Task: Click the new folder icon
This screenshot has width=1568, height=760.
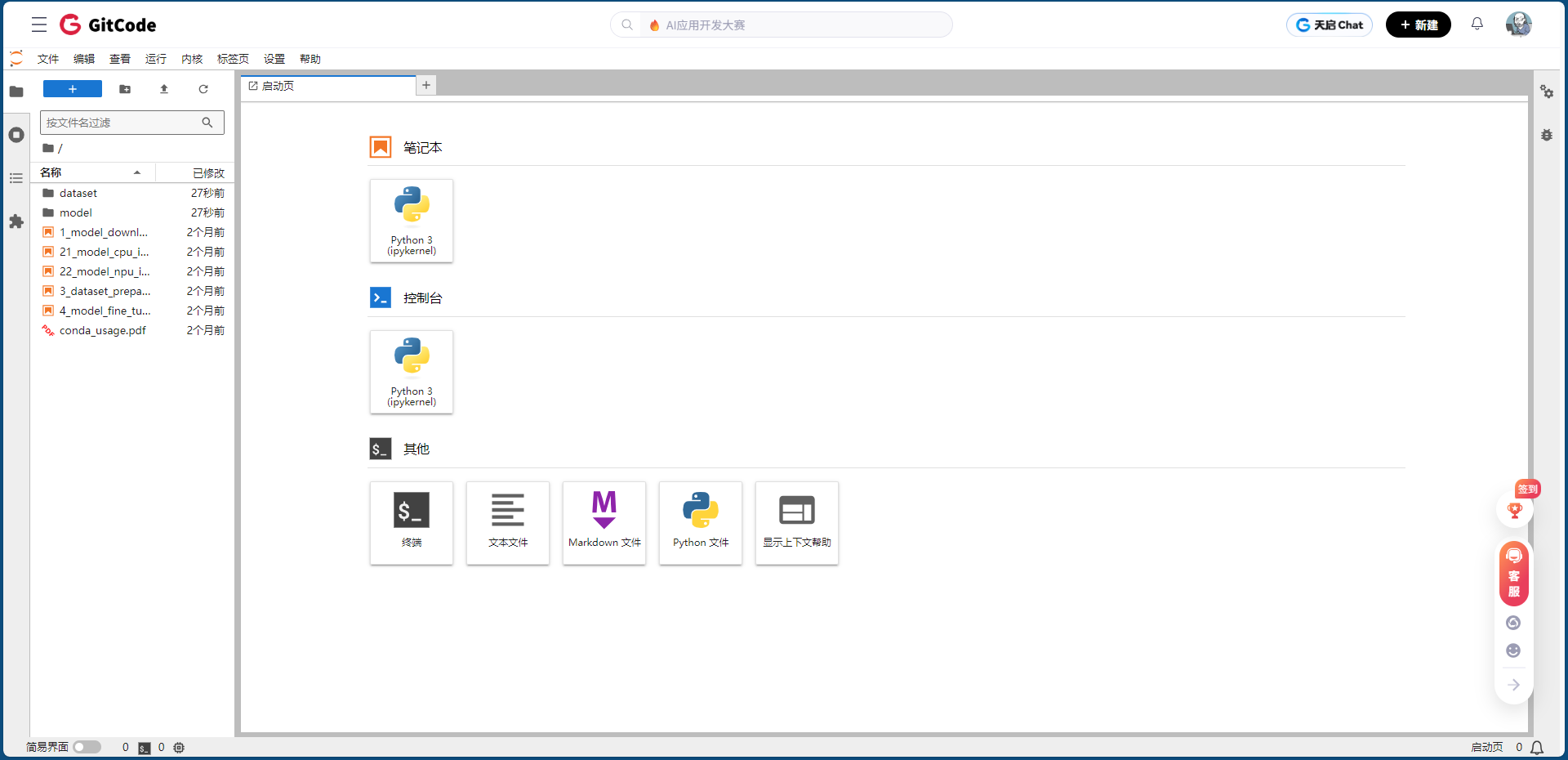Action: pos(125,89)
